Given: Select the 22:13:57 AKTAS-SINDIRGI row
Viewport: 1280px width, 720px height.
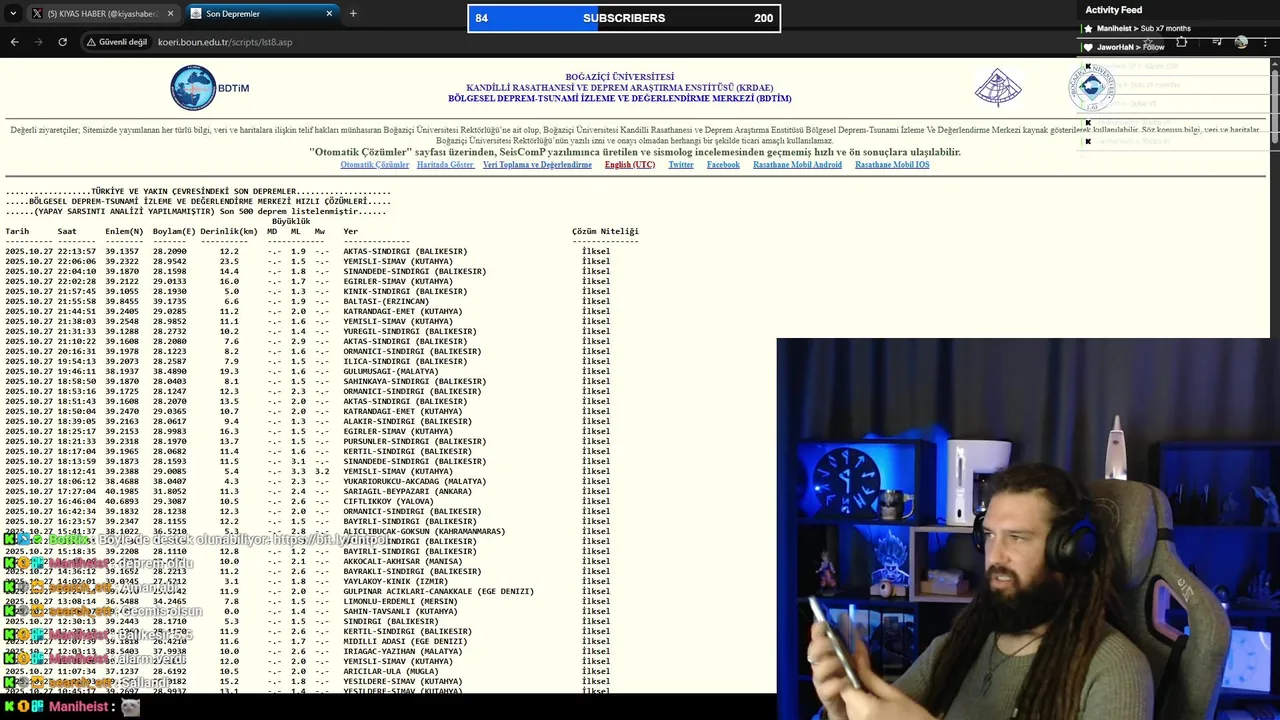Looking at the screenshot, I should coord(307,251).
